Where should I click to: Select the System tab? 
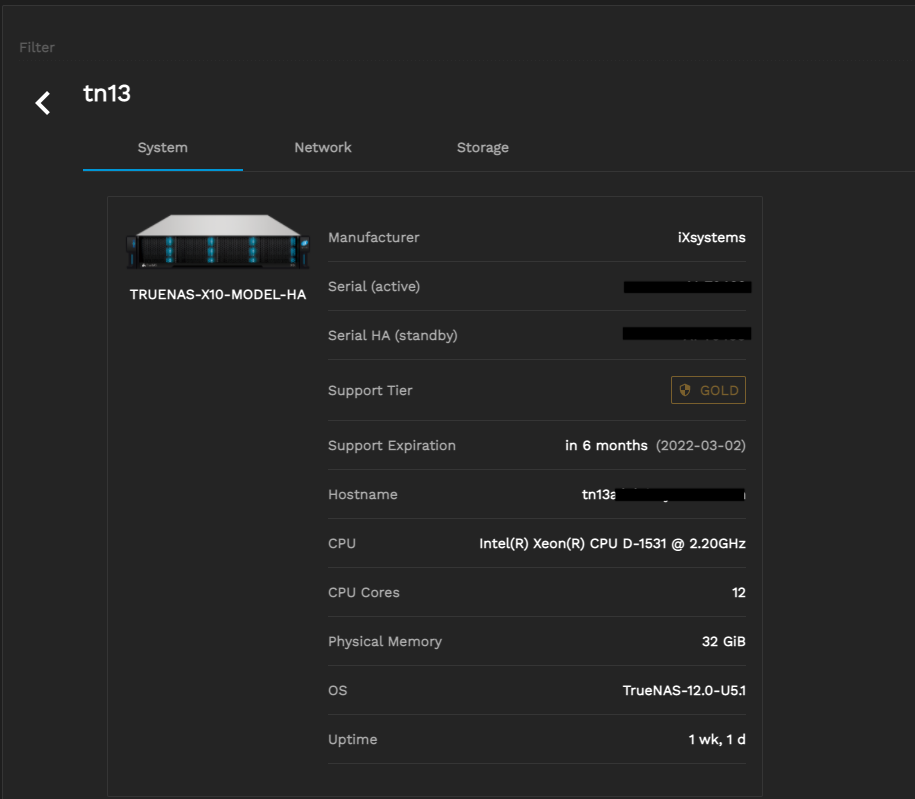pyautogui.click(x=162, y=148)
